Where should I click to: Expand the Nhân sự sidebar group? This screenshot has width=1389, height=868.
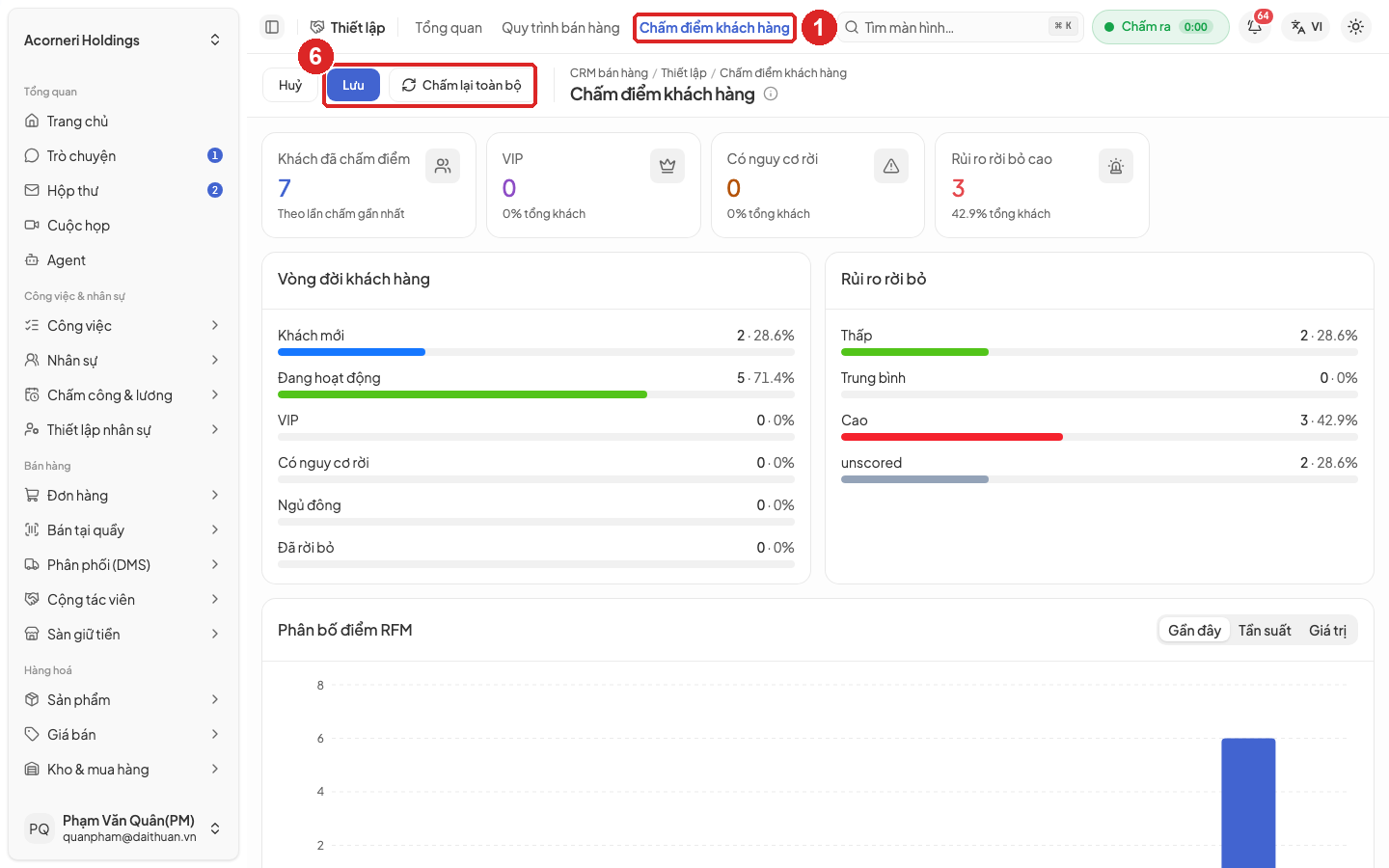[123, 361]
